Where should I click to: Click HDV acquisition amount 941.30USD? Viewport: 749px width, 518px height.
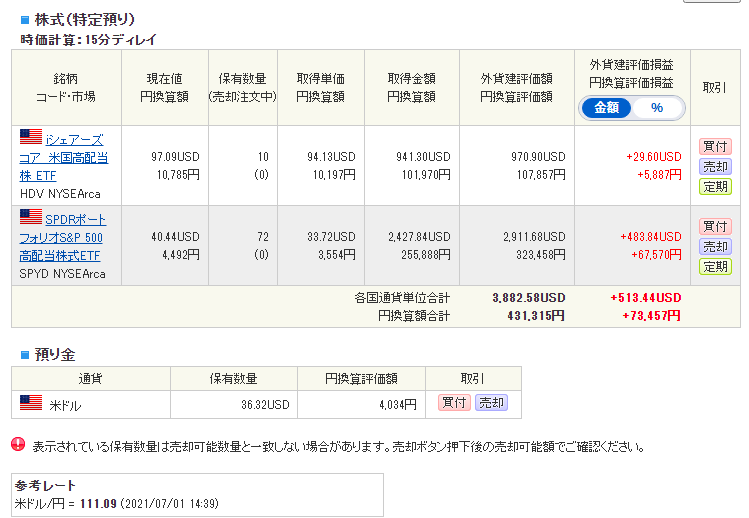(423, 157)
